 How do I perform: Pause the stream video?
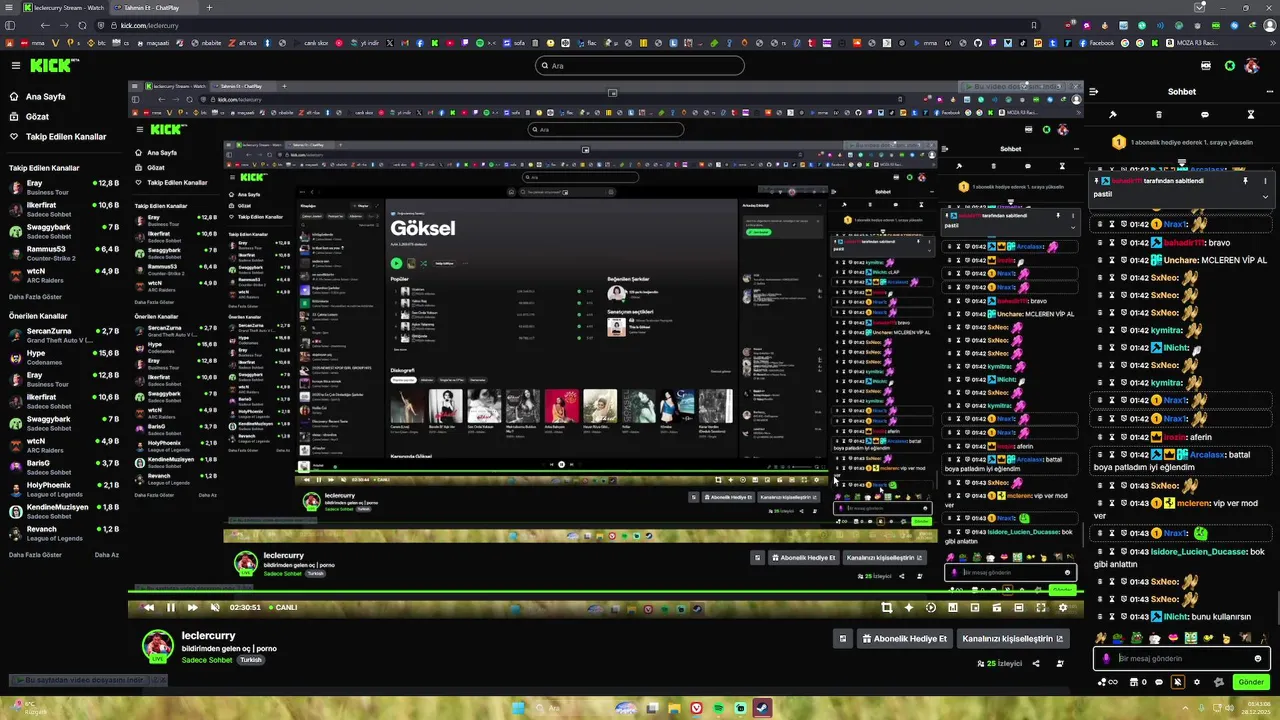[171, 607]
